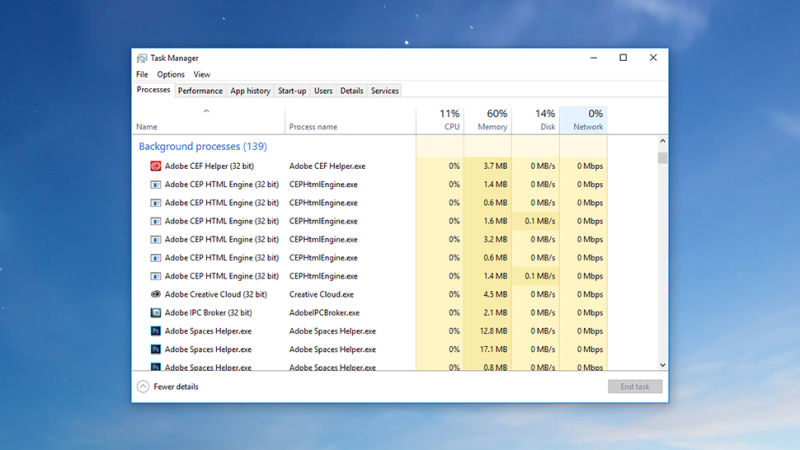The height and width of the screenshot is (450, 800).
Task: Select the Background processes (139) group header
Action: click(x=203, y=146)
